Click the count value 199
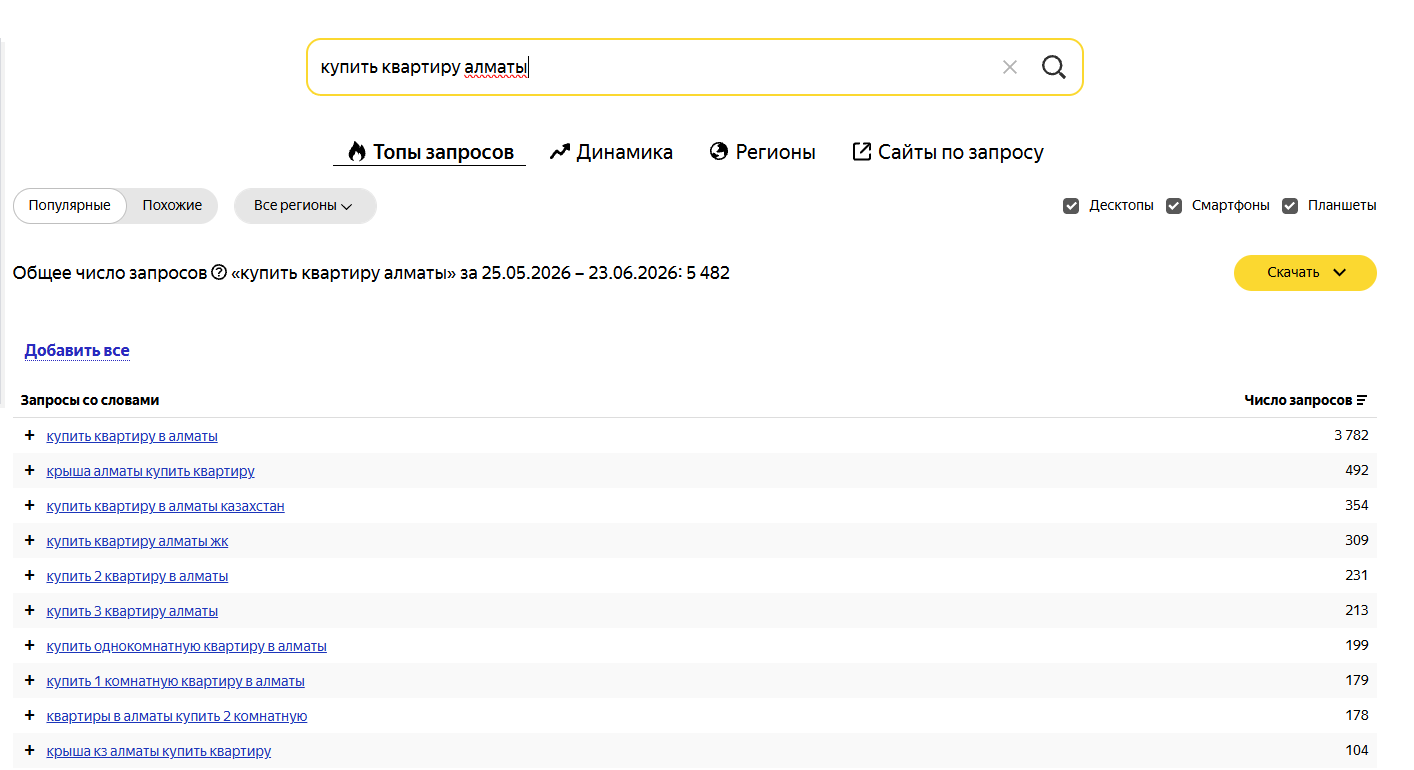The height and width of the screenshot is (770, 1414). [x=1357, y=645]
